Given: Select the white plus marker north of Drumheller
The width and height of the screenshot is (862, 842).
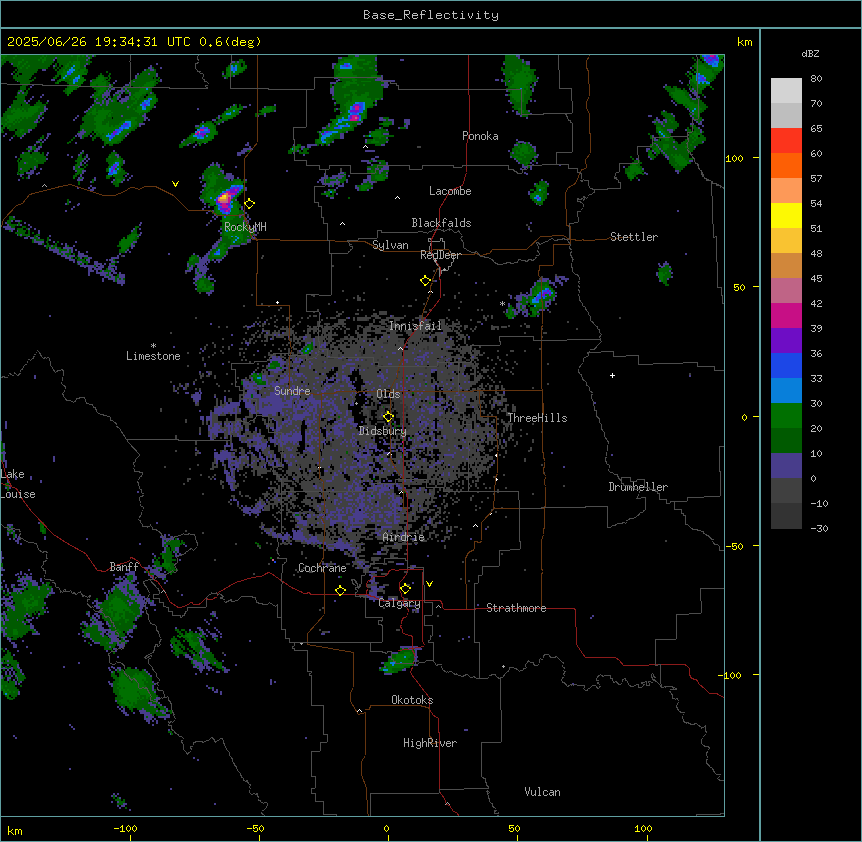Looking at the screenshot, I should pos(612,375).
